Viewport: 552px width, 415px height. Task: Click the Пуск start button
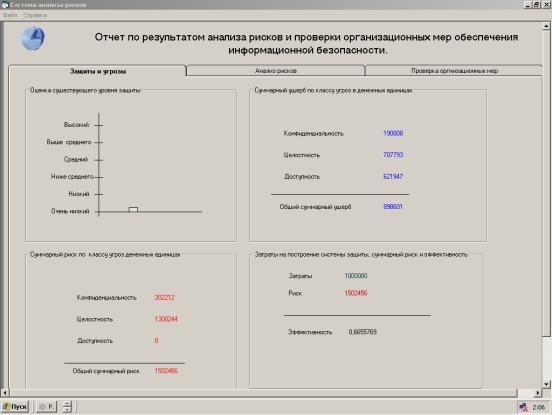(x=15, y=407)
